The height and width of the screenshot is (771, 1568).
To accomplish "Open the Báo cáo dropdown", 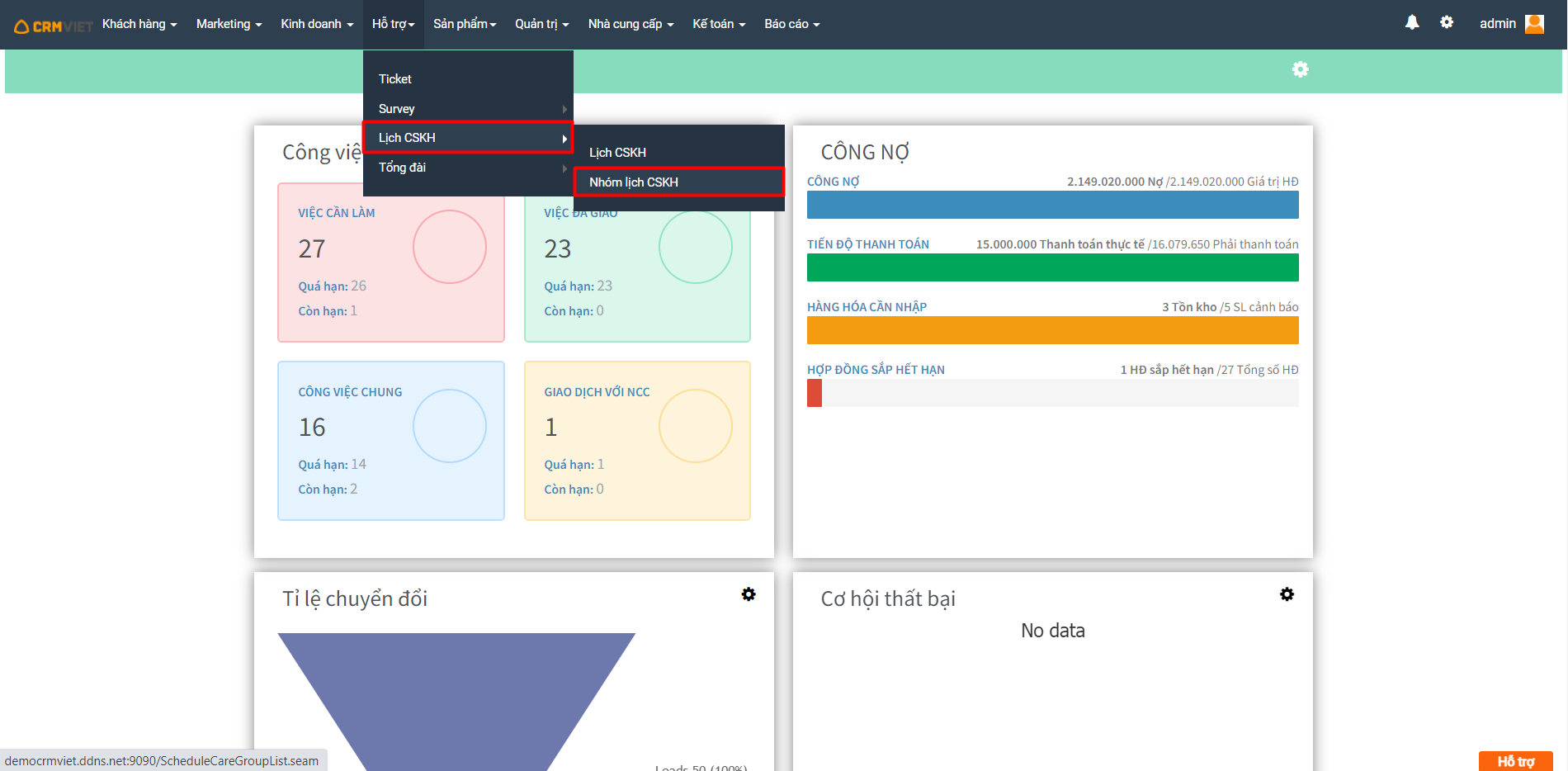I will point(792,24).
